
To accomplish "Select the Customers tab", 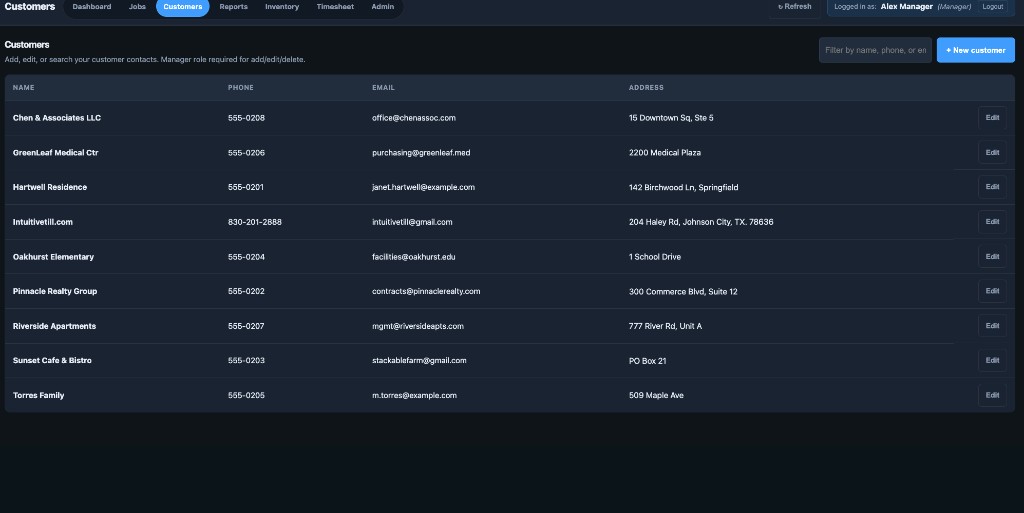I will pyautogui.click(x=183, y=7).
